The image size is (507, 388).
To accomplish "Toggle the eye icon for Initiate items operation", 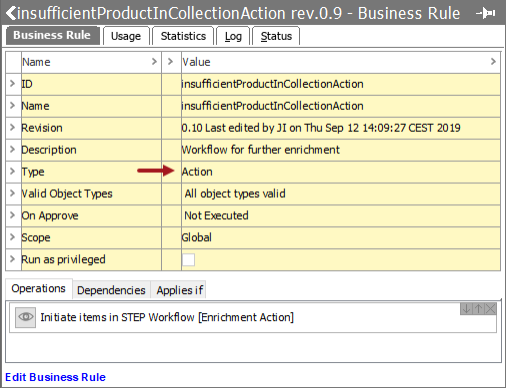I will click(25, 317).
